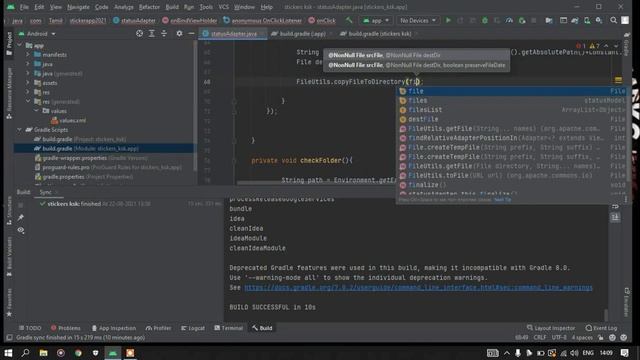
Task: Choose 'filesList' suggestion in autocomplete list
Action: [x=512, y=110]
